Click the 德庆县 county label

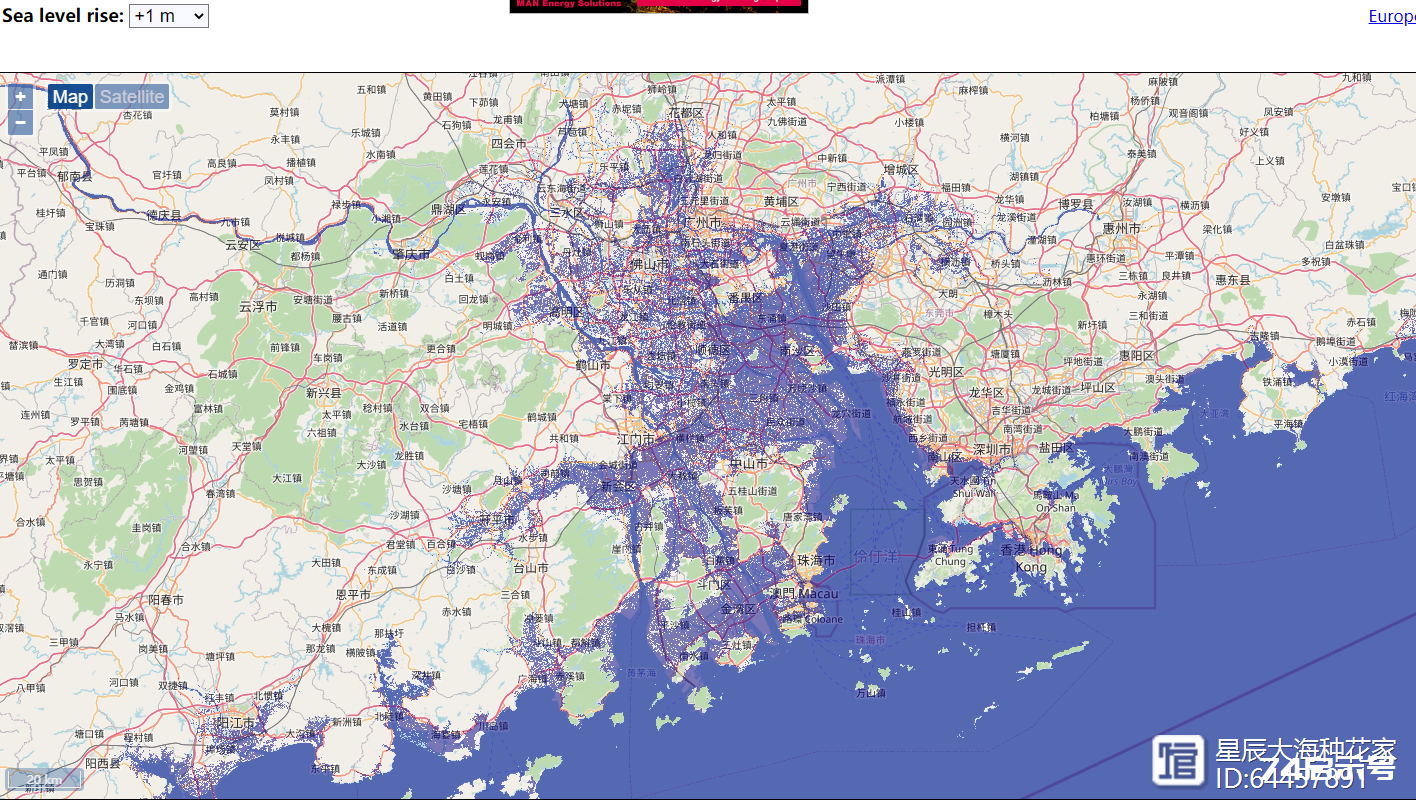(164, 215)
